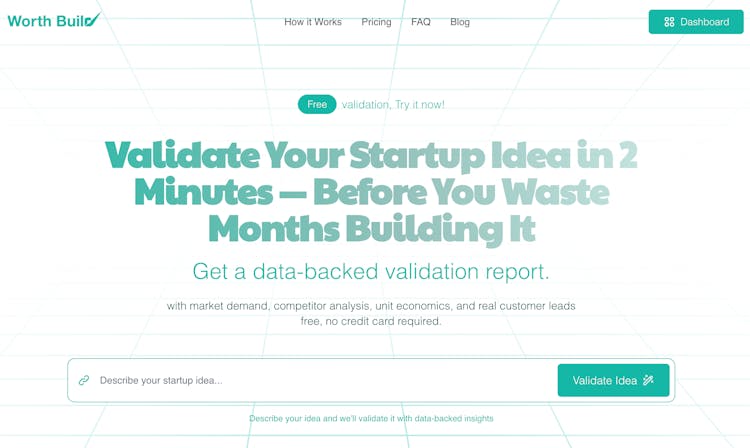Screen dimensions: 750x448
Task: Click the 'free, no credit card required' text
Action: [371, 321]
